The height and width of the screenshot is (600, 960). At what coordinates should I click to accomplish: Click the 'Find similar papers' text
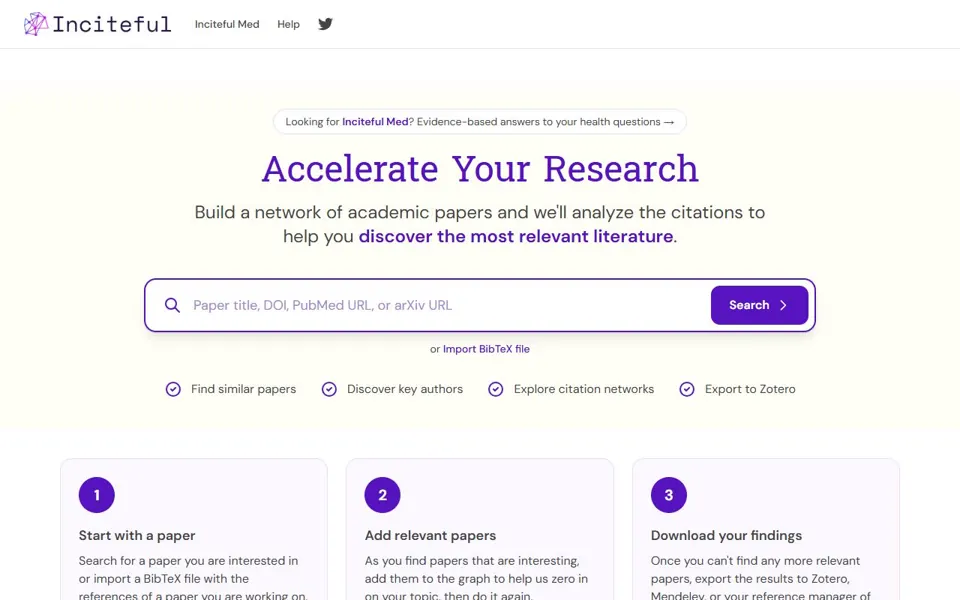click(x=244, y=389)
